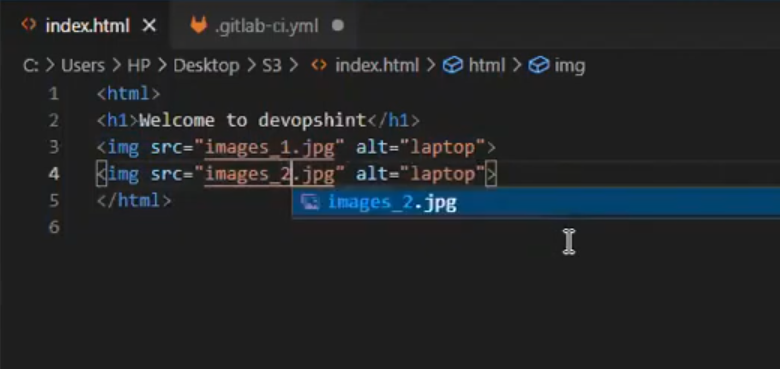Select S3 folder in the breadcrumb

[272, 66]
